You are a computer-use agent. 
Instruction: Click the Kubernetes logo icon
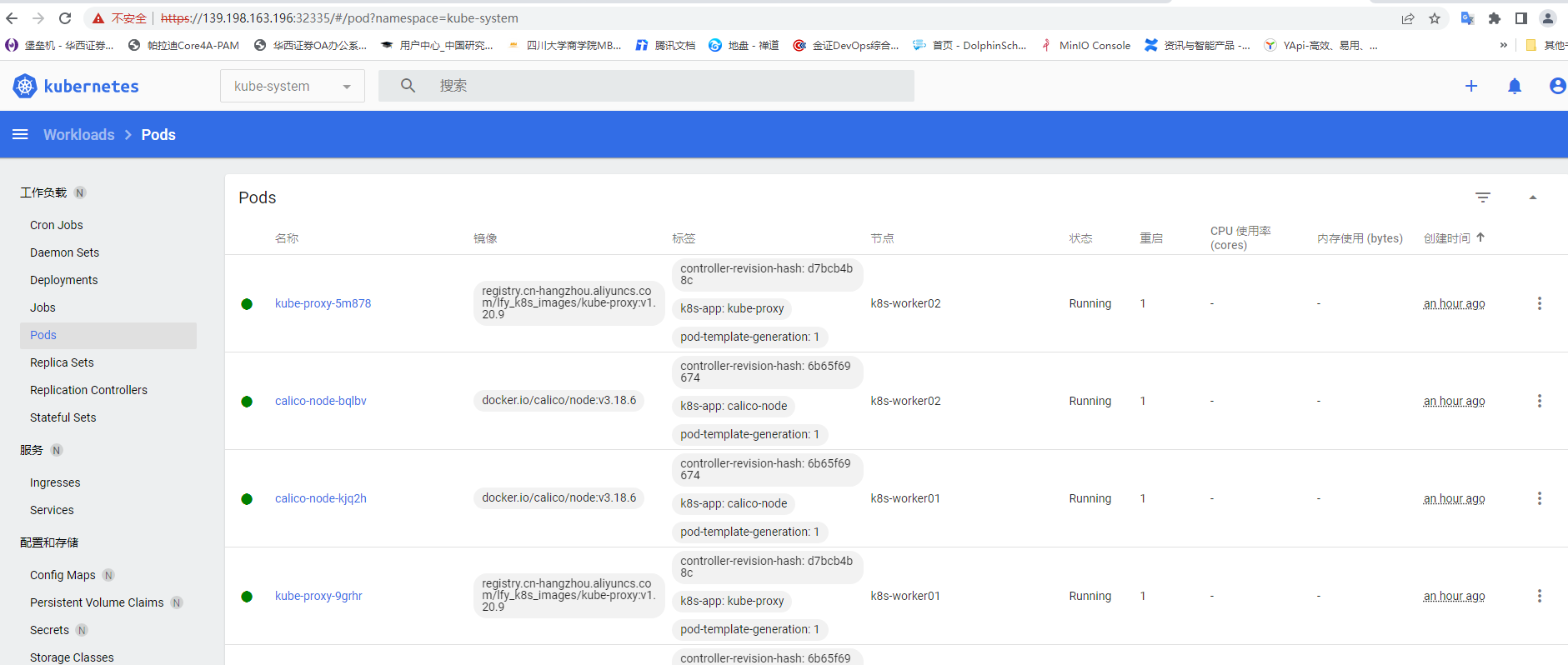tap(25, 86)
